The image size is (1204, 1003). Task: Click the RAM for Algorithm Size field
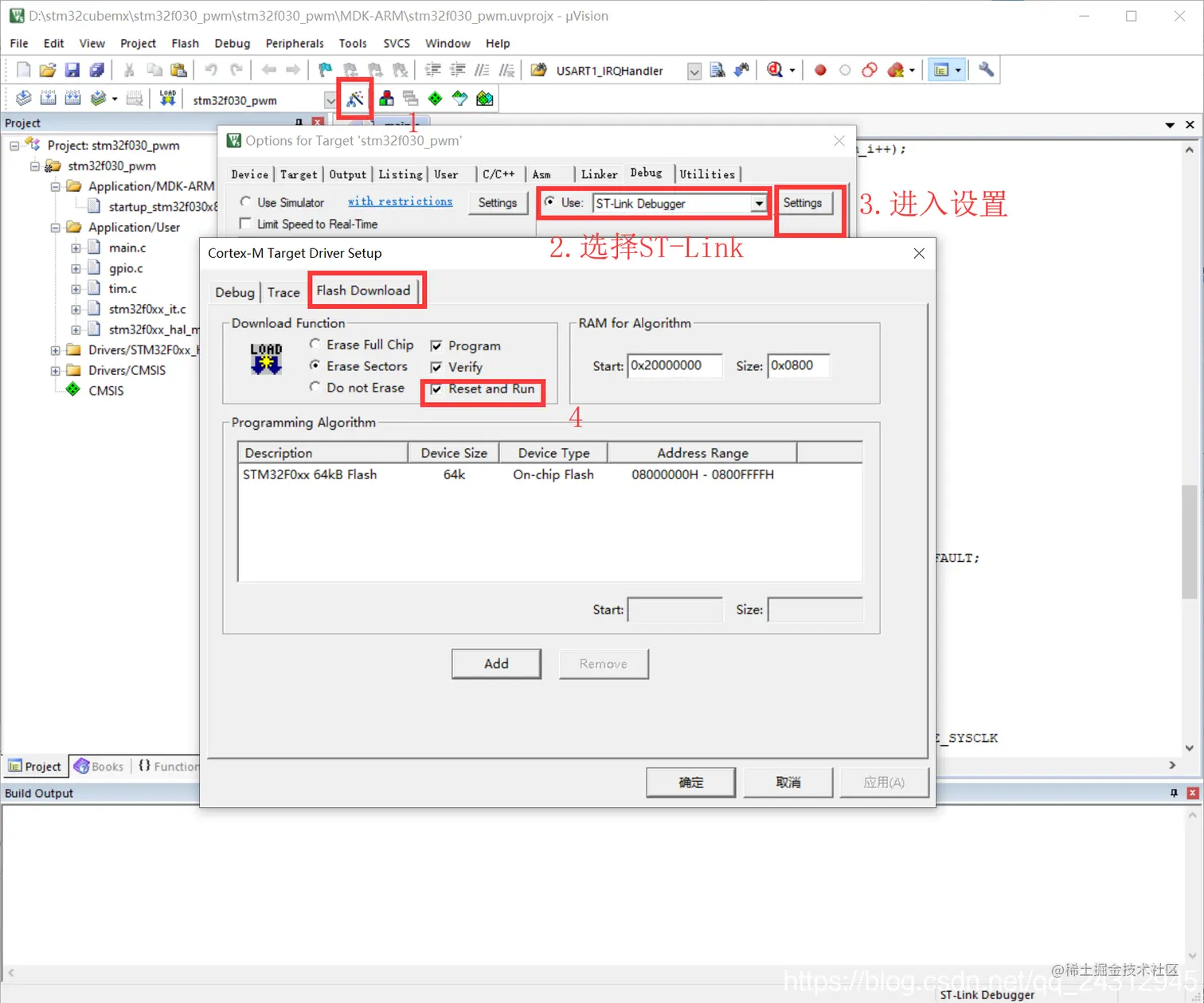point(799,366)
